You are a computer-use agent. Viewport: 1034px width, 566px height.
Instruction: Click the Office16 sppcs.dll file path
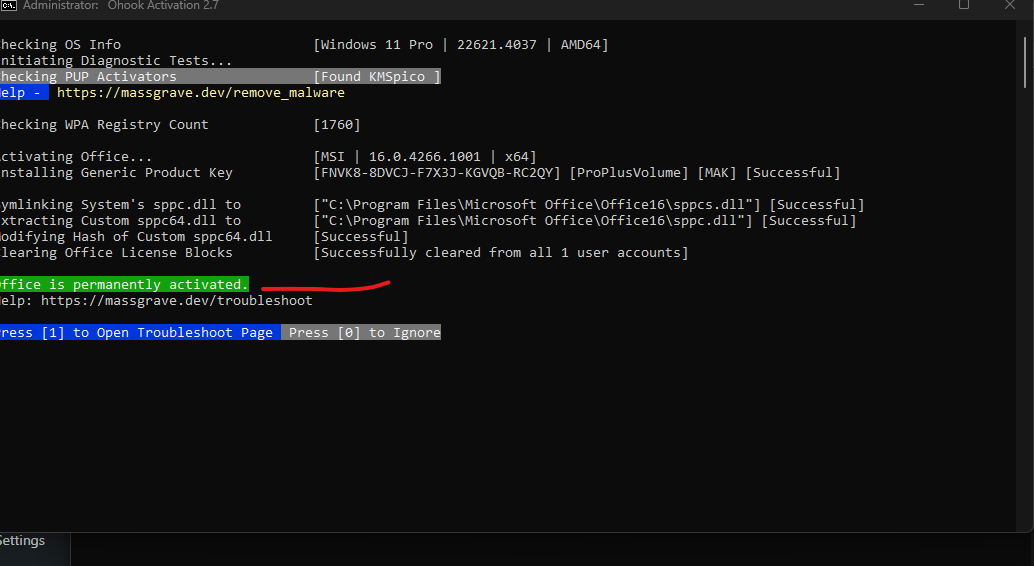[x=540, y=205]
